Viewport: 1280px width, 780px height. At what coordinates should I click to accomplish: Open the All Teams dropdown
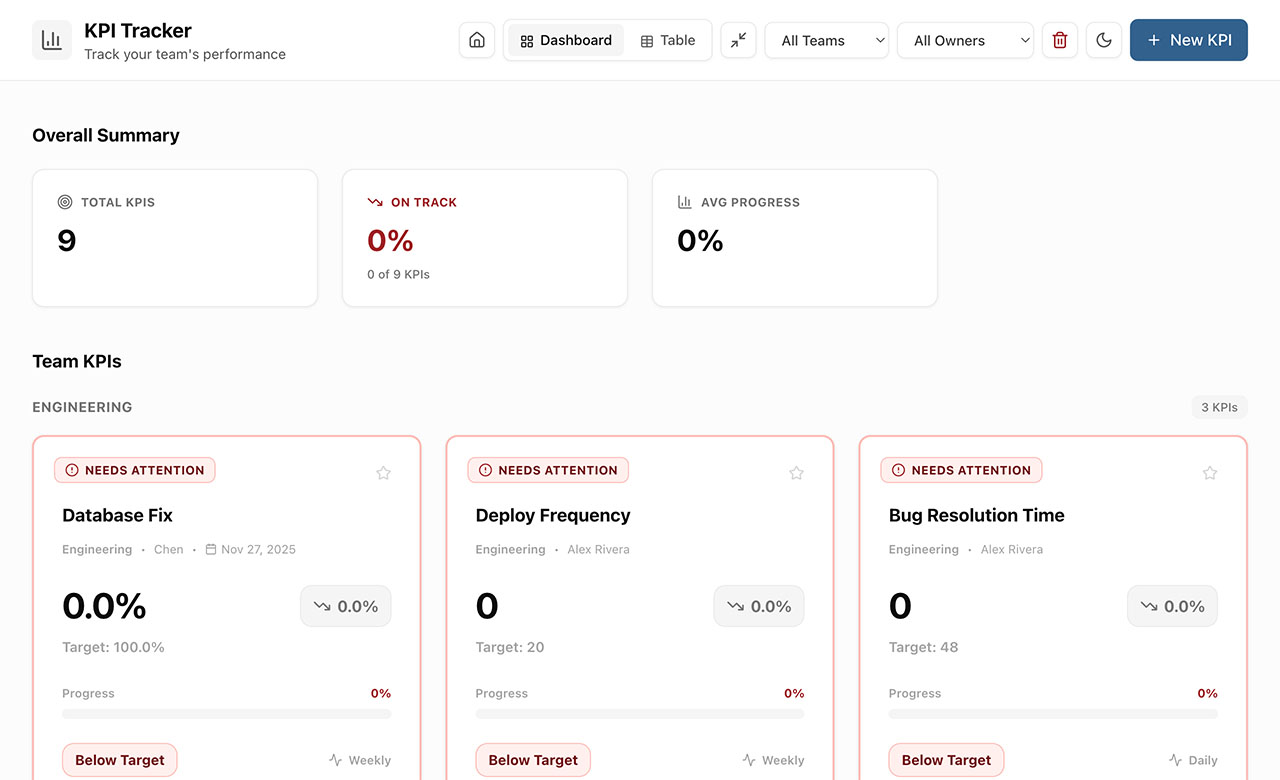(826, 40)
